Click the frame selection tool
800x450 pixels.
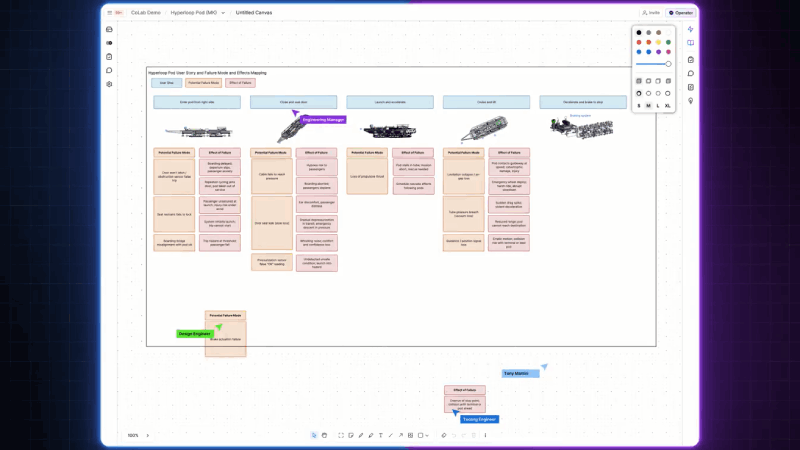coord(341,435)
